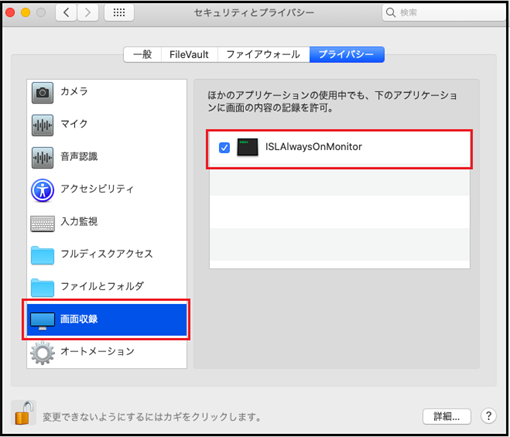This screenshot has width=510, height=437.
Task: Show all preferences with grid button
Action: 119,13
